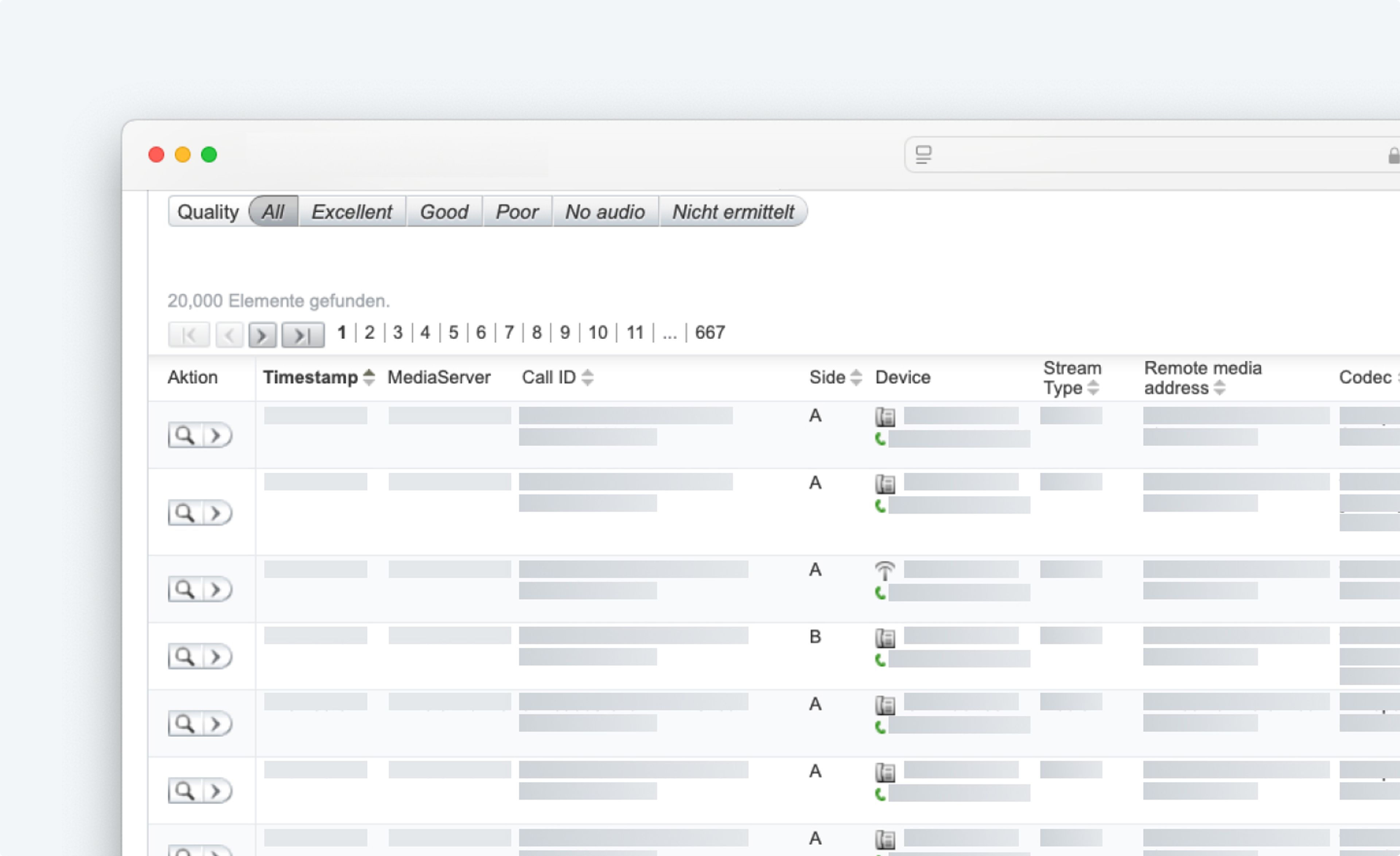
Task: Select the All quality filter
Action: click(x=273, y=212)
